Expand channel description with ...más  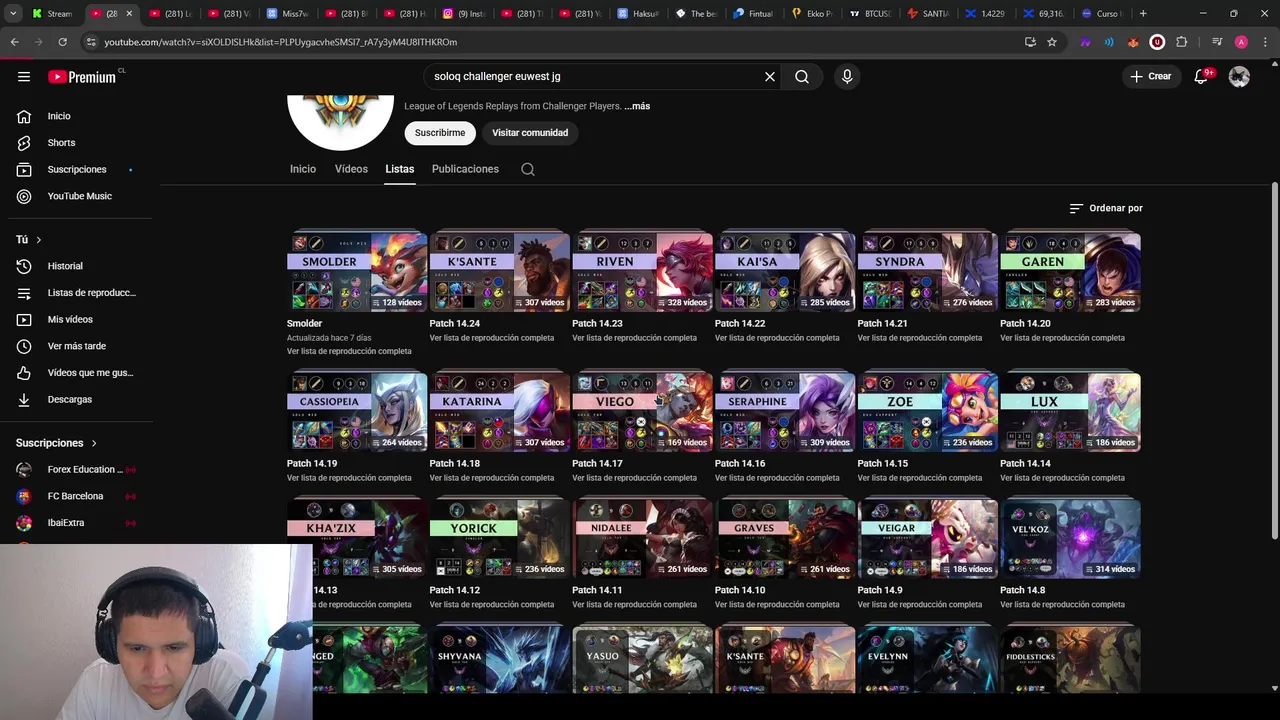(637, 106)
